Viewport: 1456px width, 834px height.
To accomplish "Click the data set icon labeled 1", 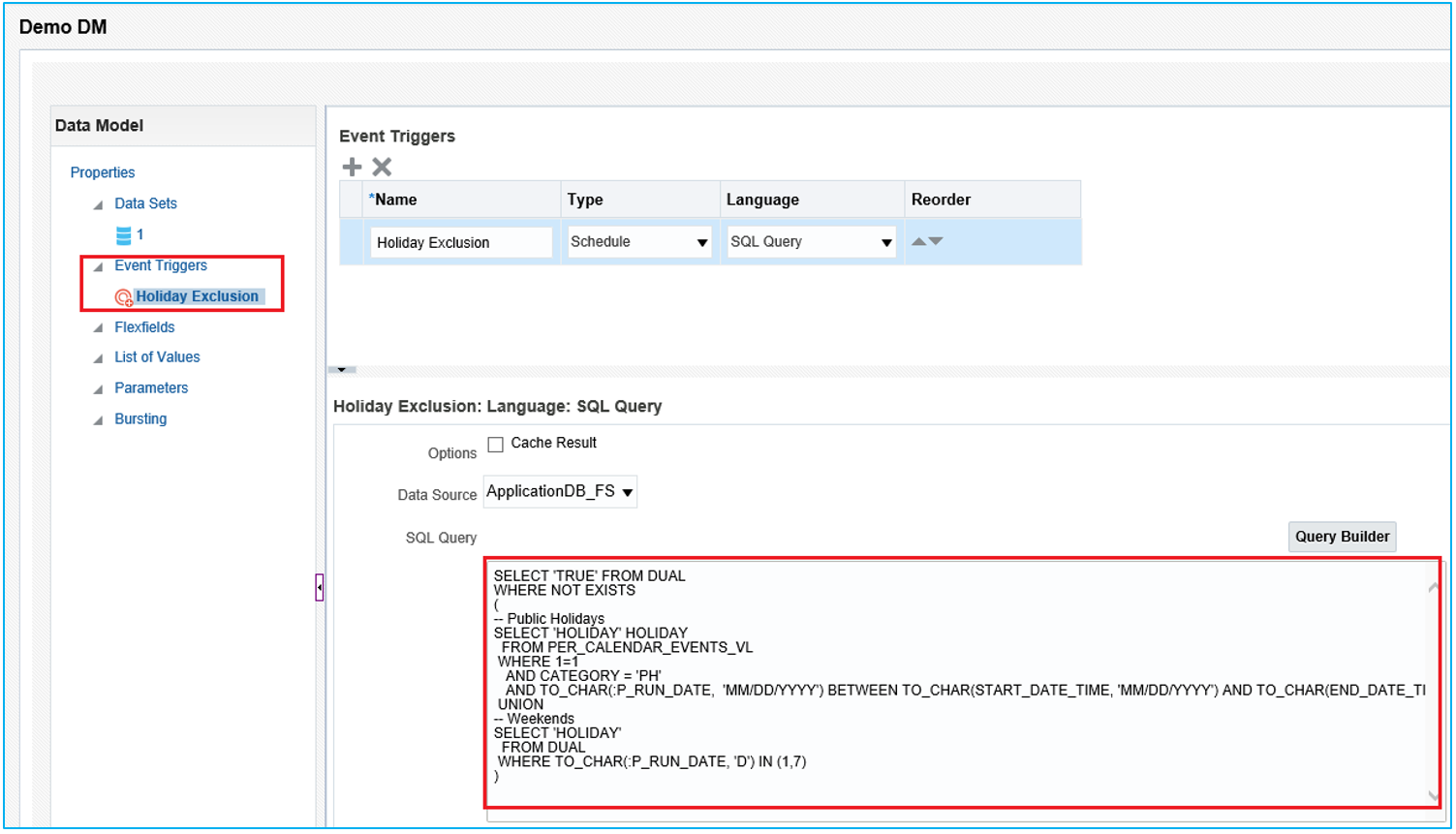I will click(x=123, y=234).
